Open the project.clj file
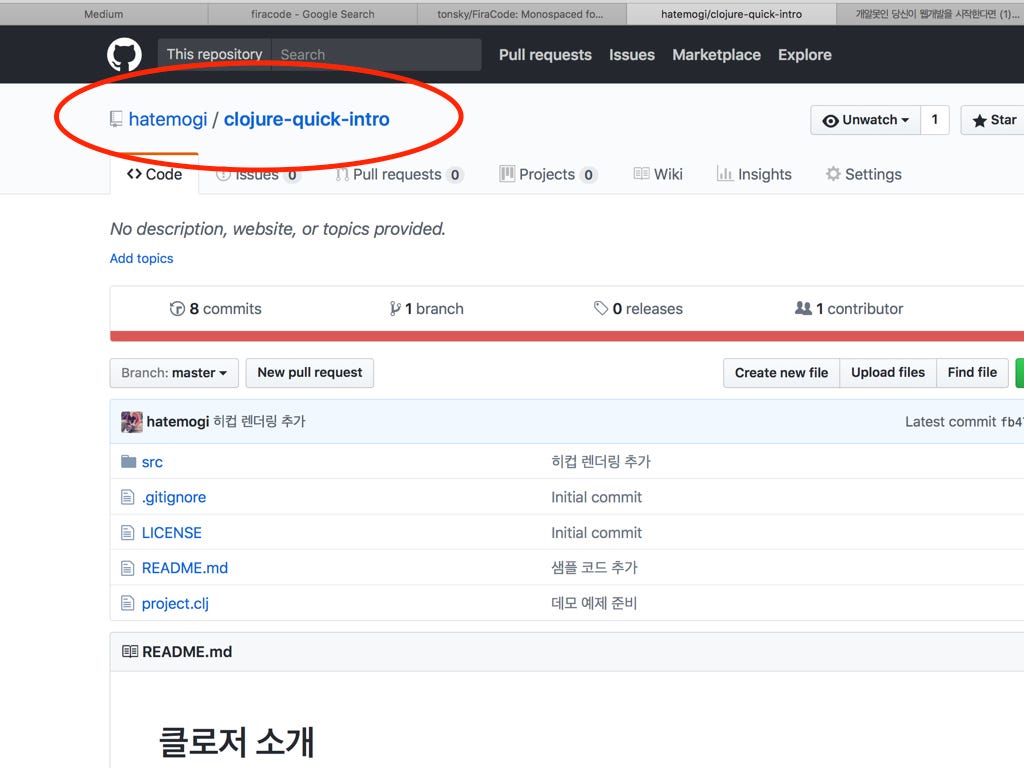This screenshot has height=768, width=1024. 175,603
